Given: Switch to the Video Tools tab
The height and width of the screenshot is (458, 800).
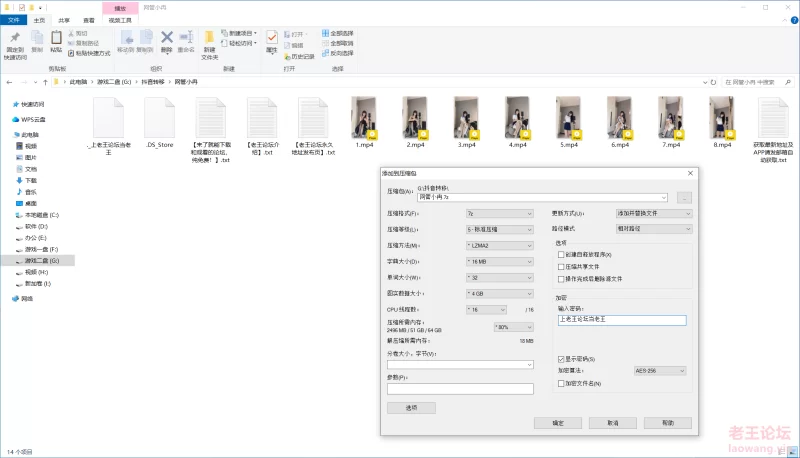Looking at the screenshot, I should (x=120, y=20).
